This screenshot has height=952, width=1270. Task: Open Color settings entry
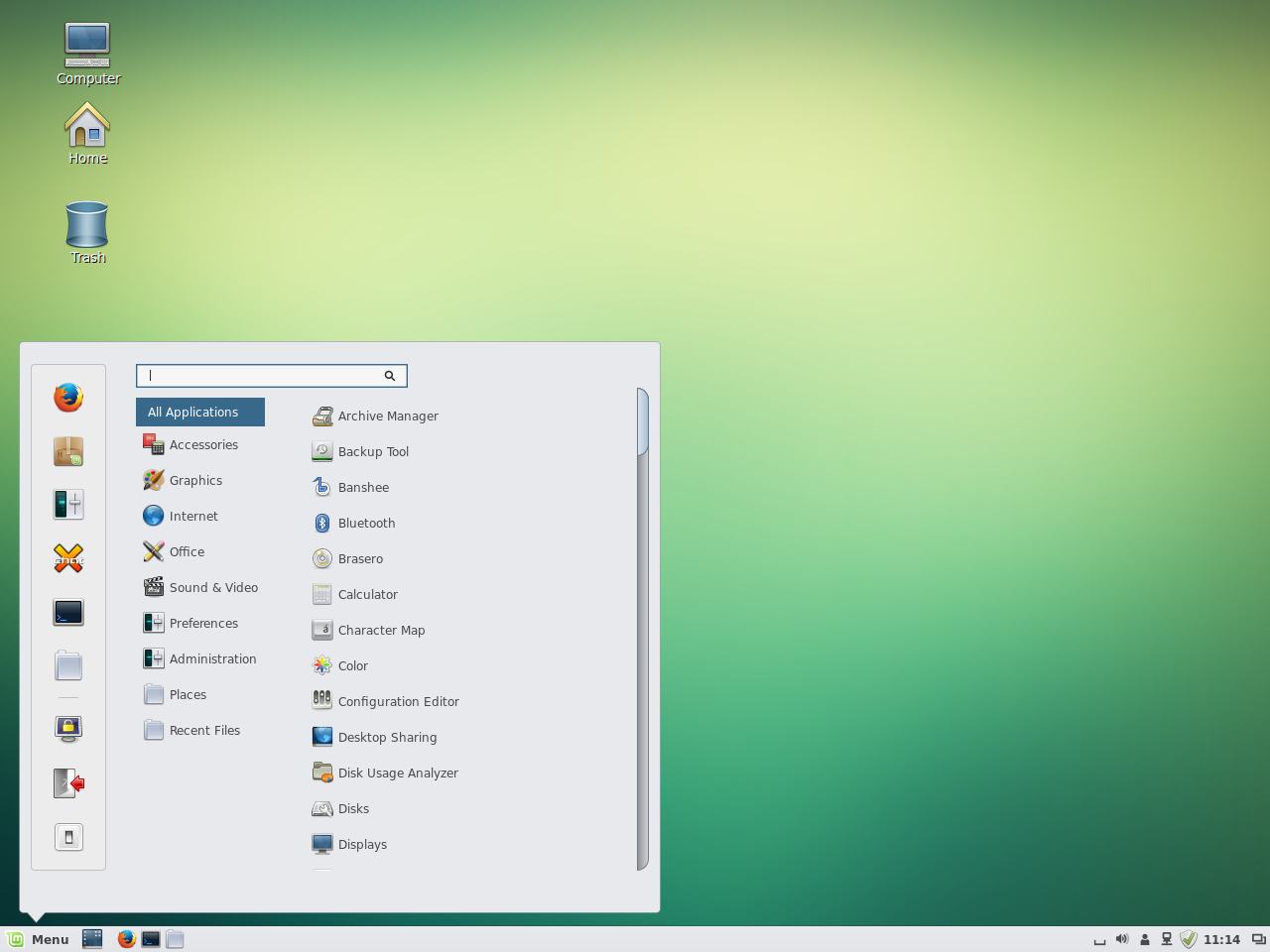point(340,666)
